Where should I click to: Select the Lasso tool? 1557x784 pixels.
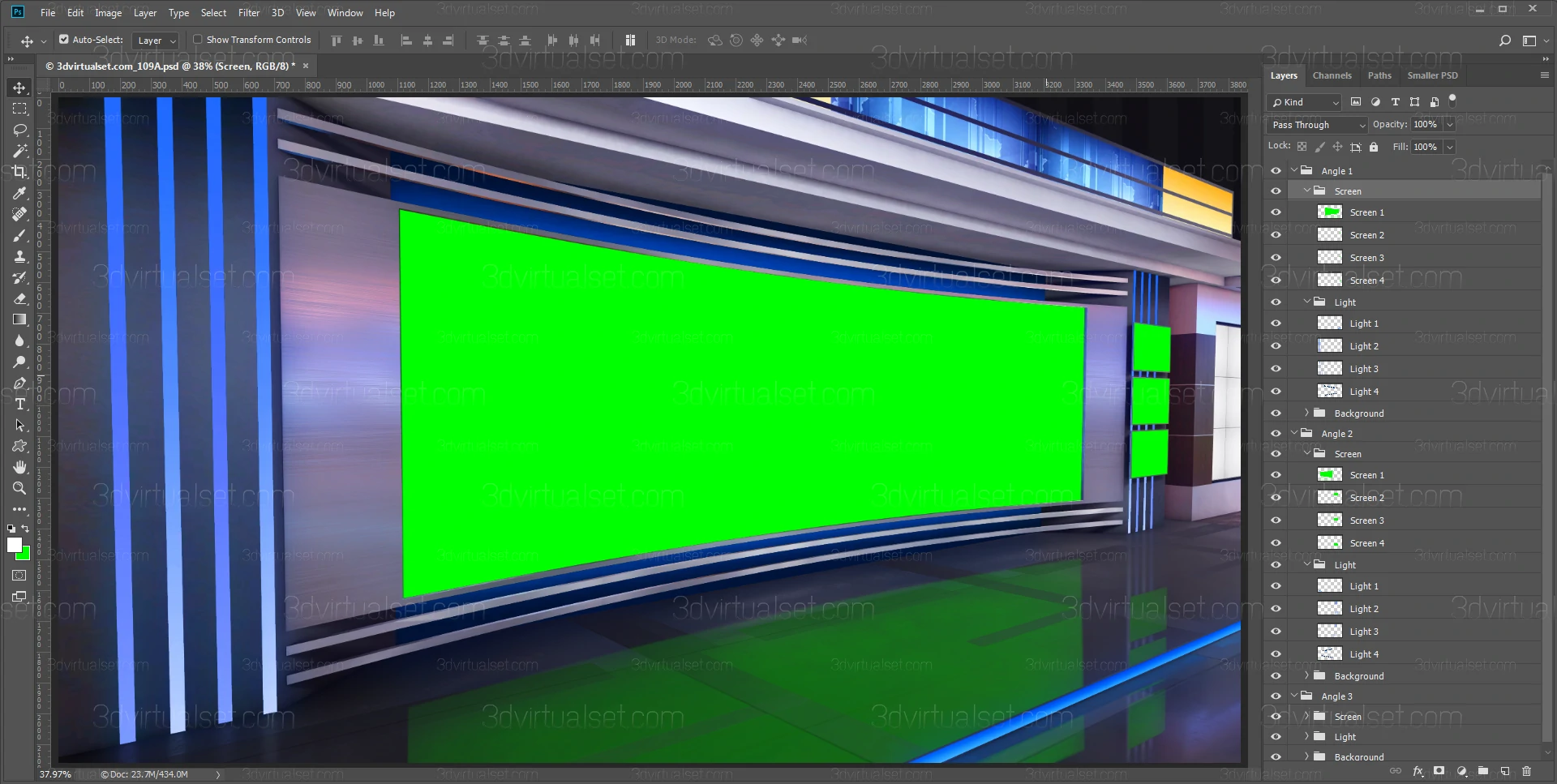tap(19, 130)
